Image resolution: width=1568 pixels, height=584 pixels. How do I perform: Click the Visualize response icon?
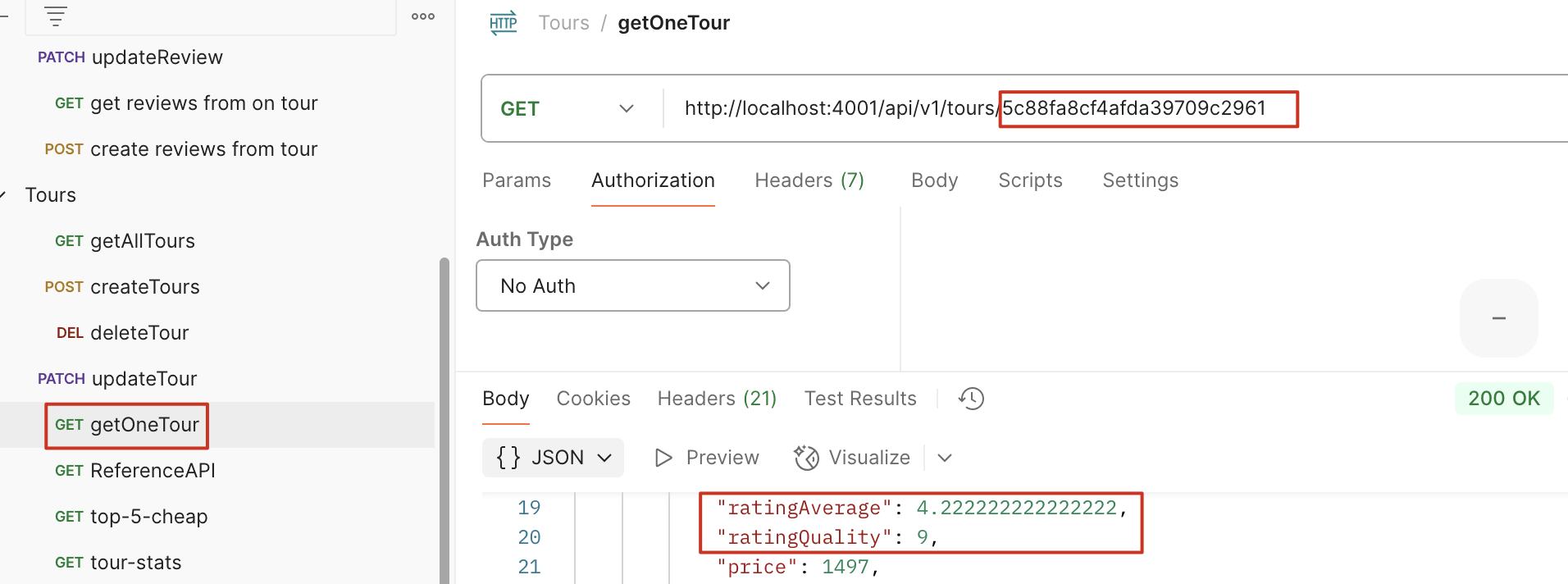(x=806, y=458)
